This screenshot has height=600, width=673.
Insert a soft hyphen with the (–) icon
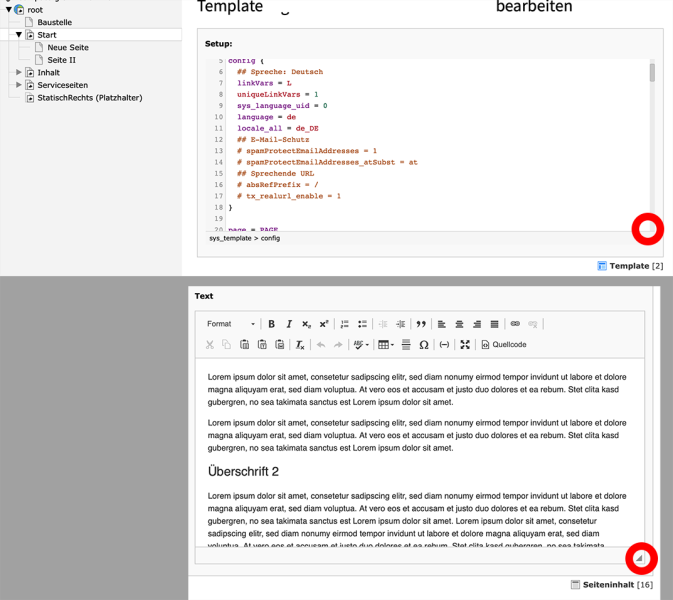[444, 345]
